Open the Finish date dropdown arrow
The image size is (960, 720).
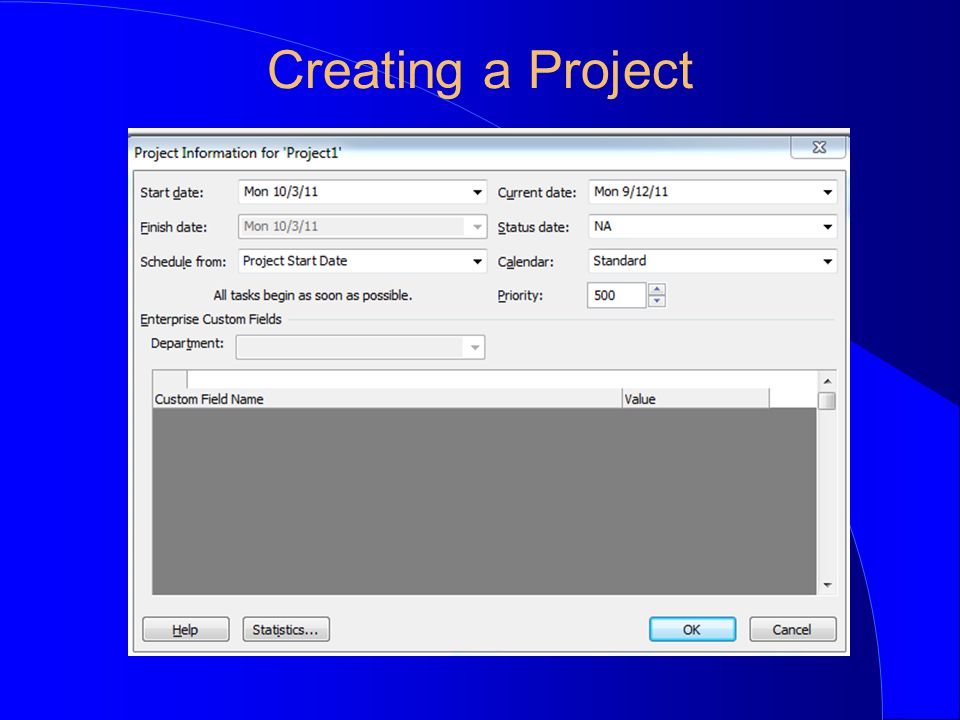(477, 227)
